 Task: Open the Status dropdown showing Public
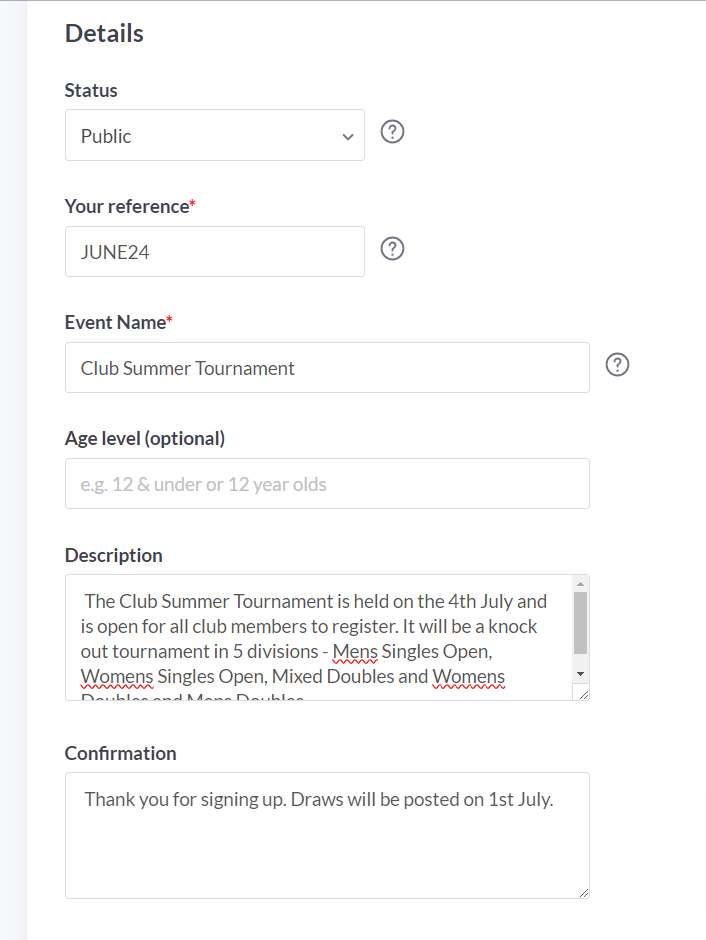coord(215,135)
